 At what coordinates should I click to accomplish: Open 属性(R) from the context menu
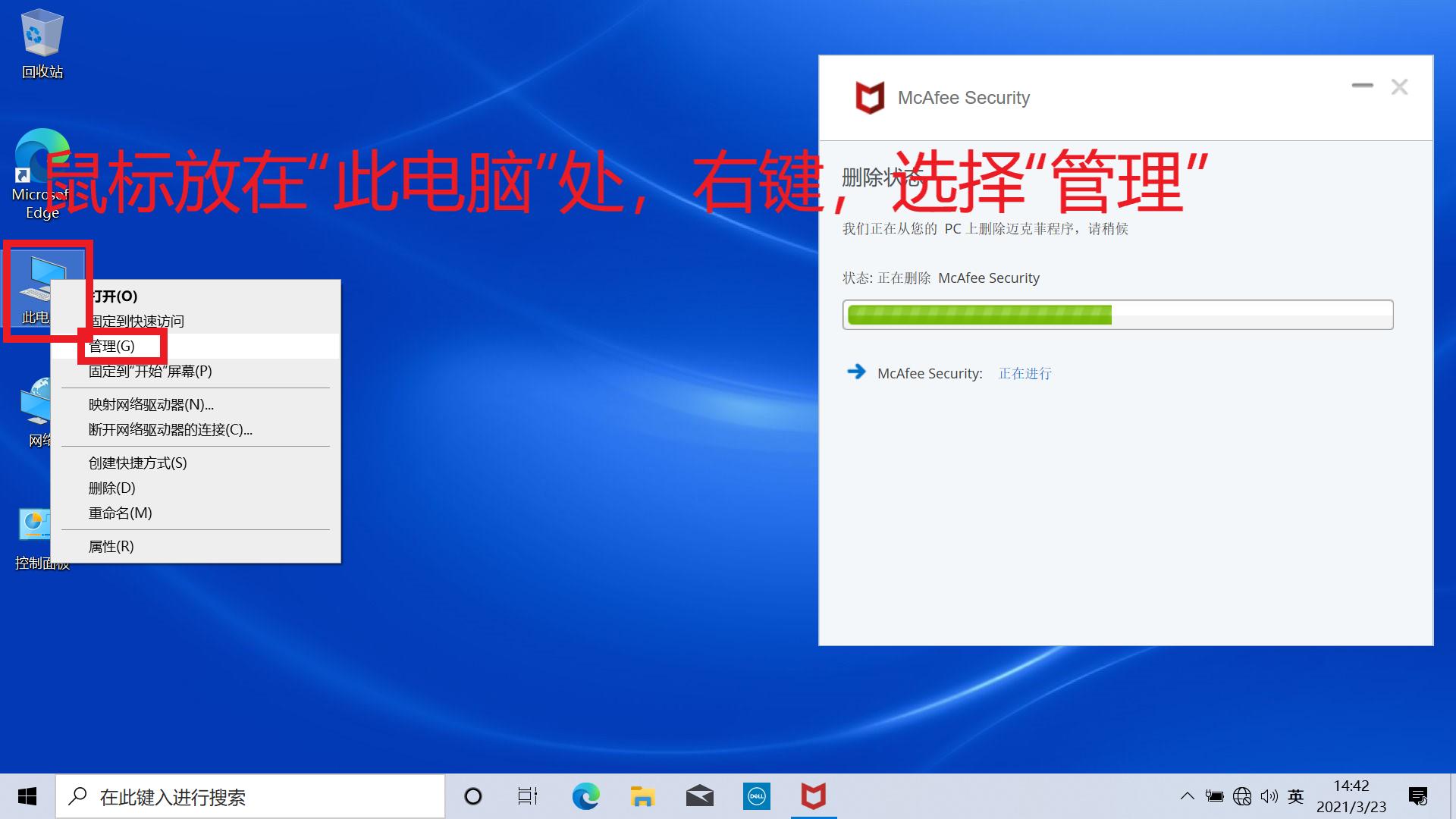[x=111, y=546]
